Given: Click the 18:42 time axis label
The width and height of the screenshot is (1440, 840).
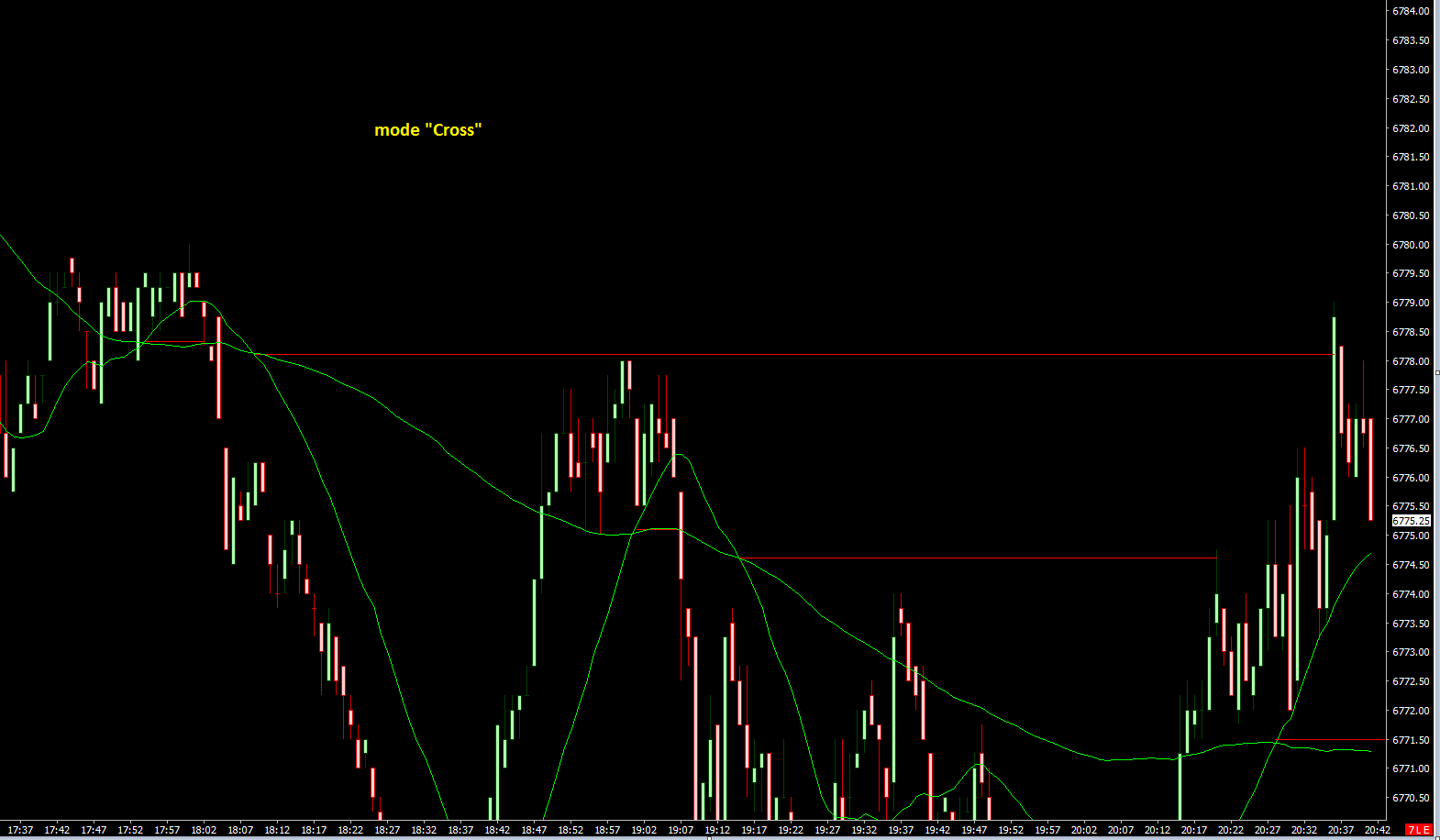Looking at the screenshot, I should click(x=497, y=830).
